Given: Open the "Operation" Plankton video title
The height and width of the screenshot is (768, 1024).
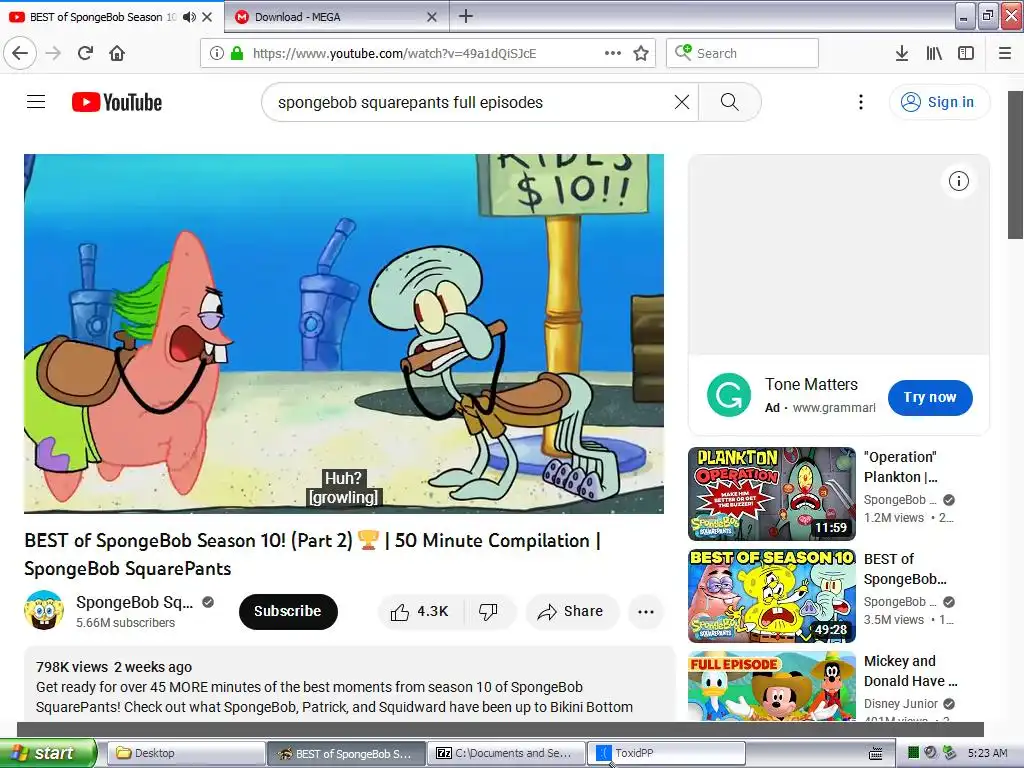Looking at the screenshot, I should click(901, 467).
